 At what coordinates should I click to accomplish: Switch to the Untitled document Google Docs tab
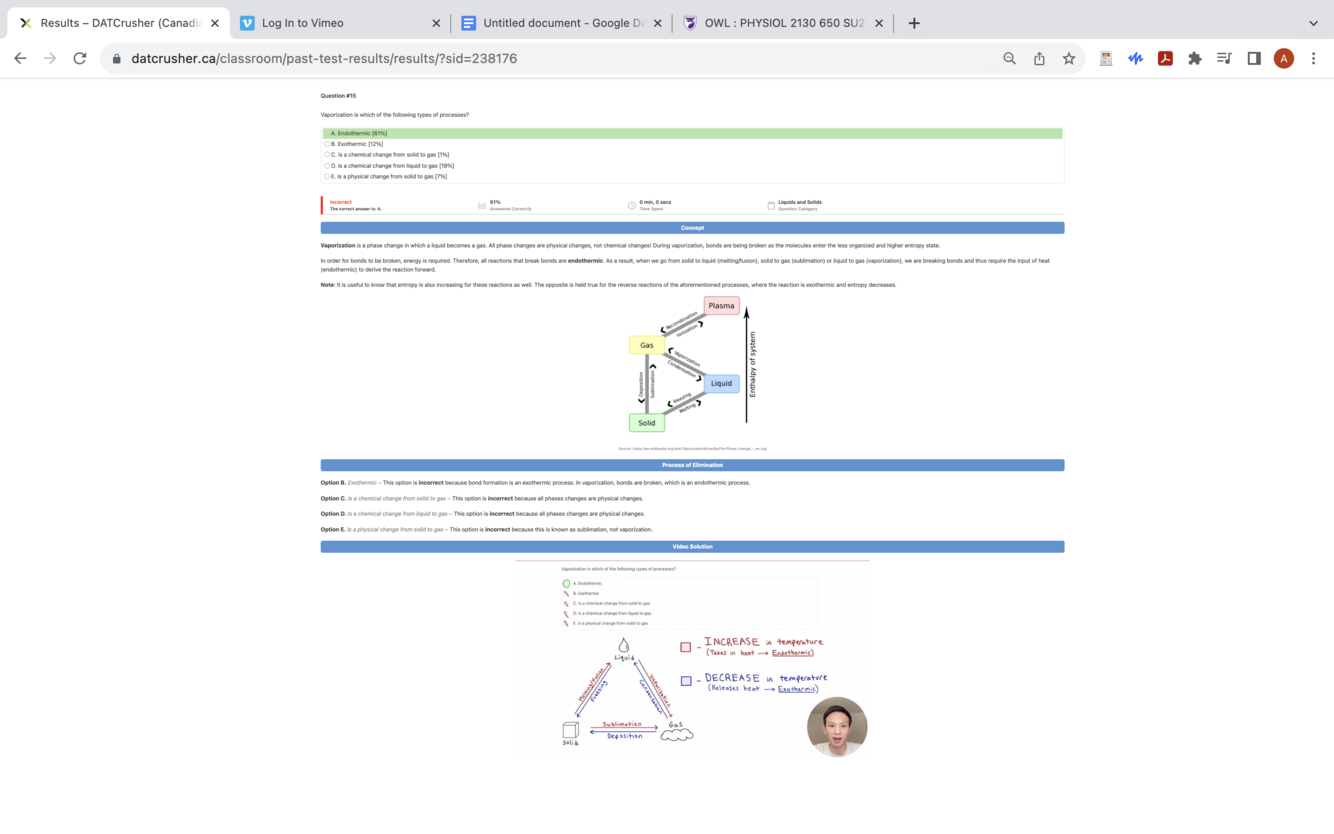click(x=561, y=23)
